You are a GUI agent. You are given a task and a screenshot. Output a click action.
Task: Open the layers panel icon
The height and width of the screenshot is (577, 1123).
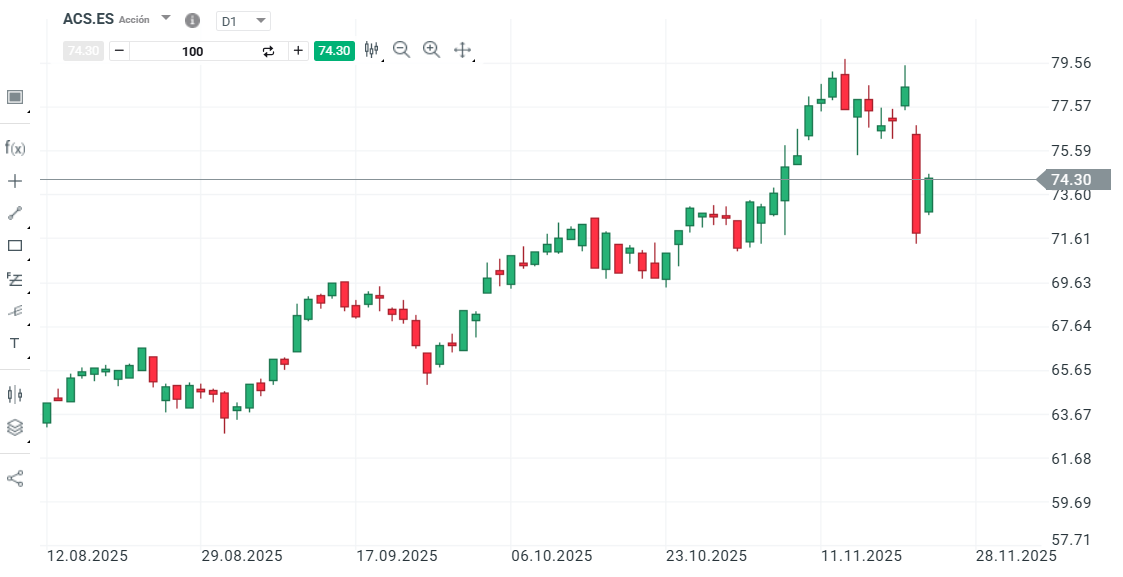[x=15, y=427]
